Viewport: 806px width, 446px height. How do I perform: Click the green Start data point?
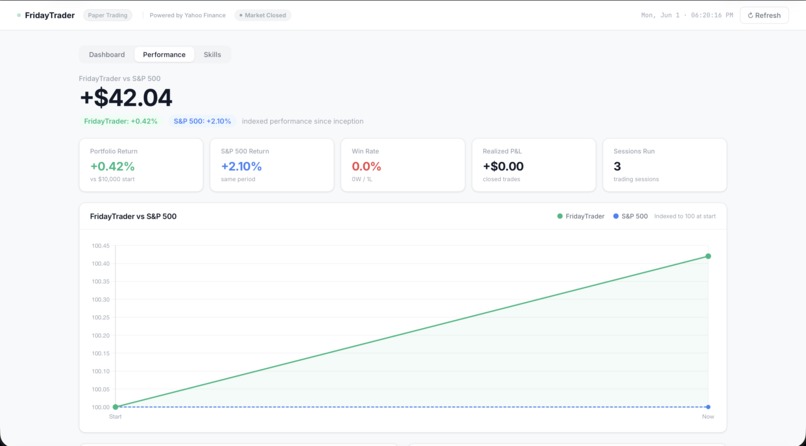(x=116, y=407)
